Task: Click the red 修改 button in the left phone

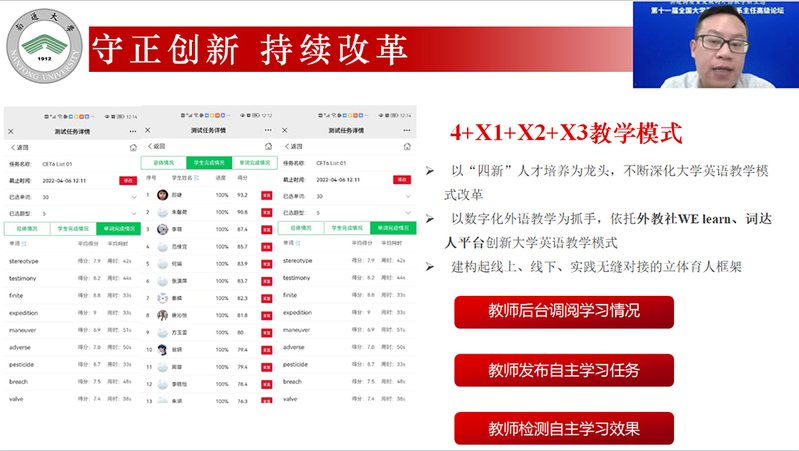Action: (128, 181)
